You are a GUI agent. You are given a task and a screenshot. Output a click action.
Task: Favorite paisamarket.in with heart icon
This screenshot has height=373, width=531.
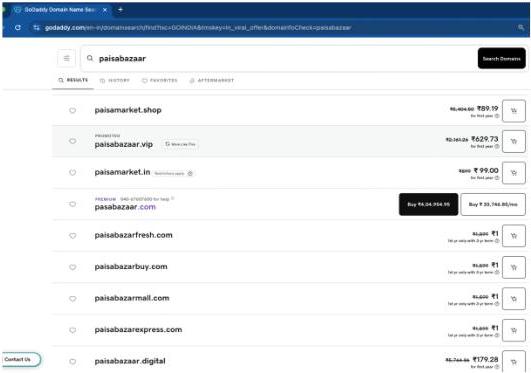(72, 172)
